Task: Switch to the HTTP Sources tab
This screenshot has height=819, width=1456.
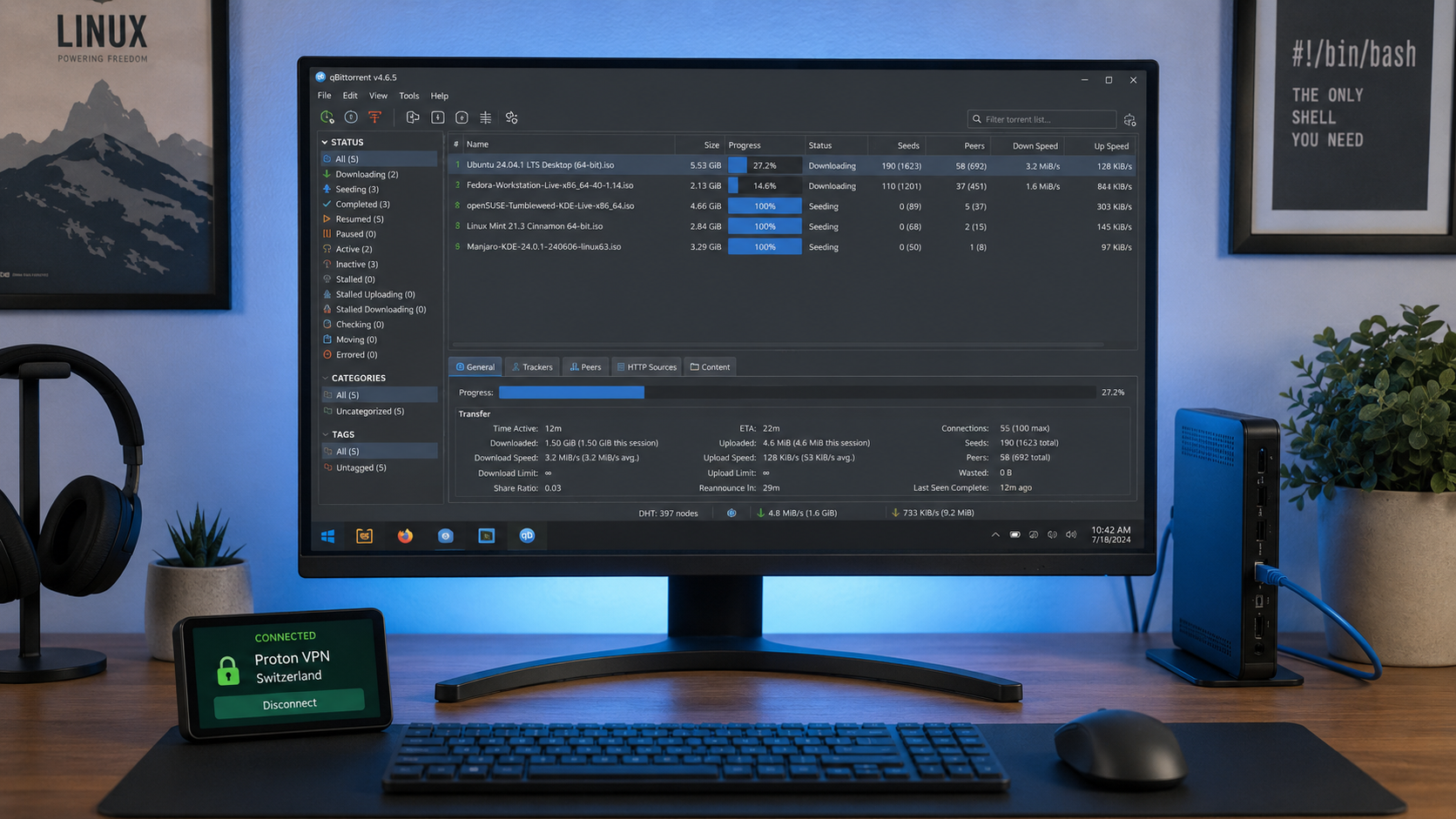Action: pyautogui.click(x=646, y=367)
